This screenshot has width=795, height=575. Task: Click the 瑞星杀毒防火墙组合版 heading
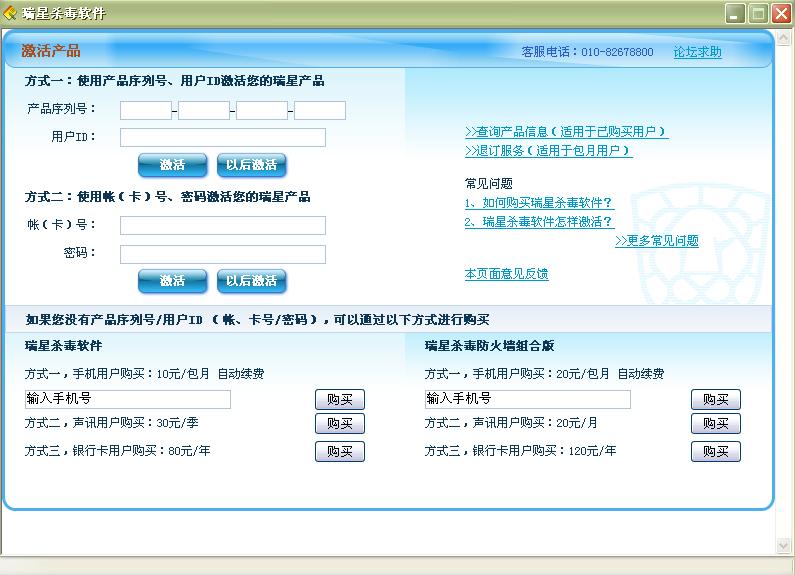489,346
